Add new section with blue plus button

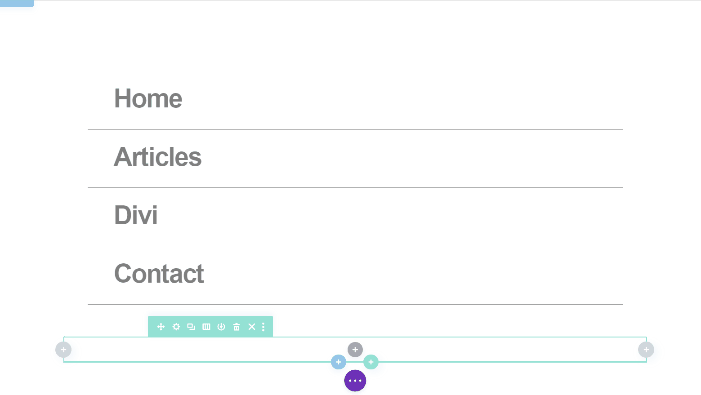click(338, 362)
